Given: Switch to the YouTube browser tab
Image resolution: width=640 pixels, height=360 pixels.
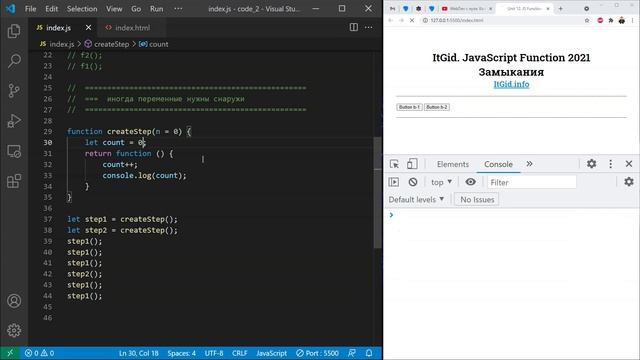Looking at the screenshot, I should [467, 9].
